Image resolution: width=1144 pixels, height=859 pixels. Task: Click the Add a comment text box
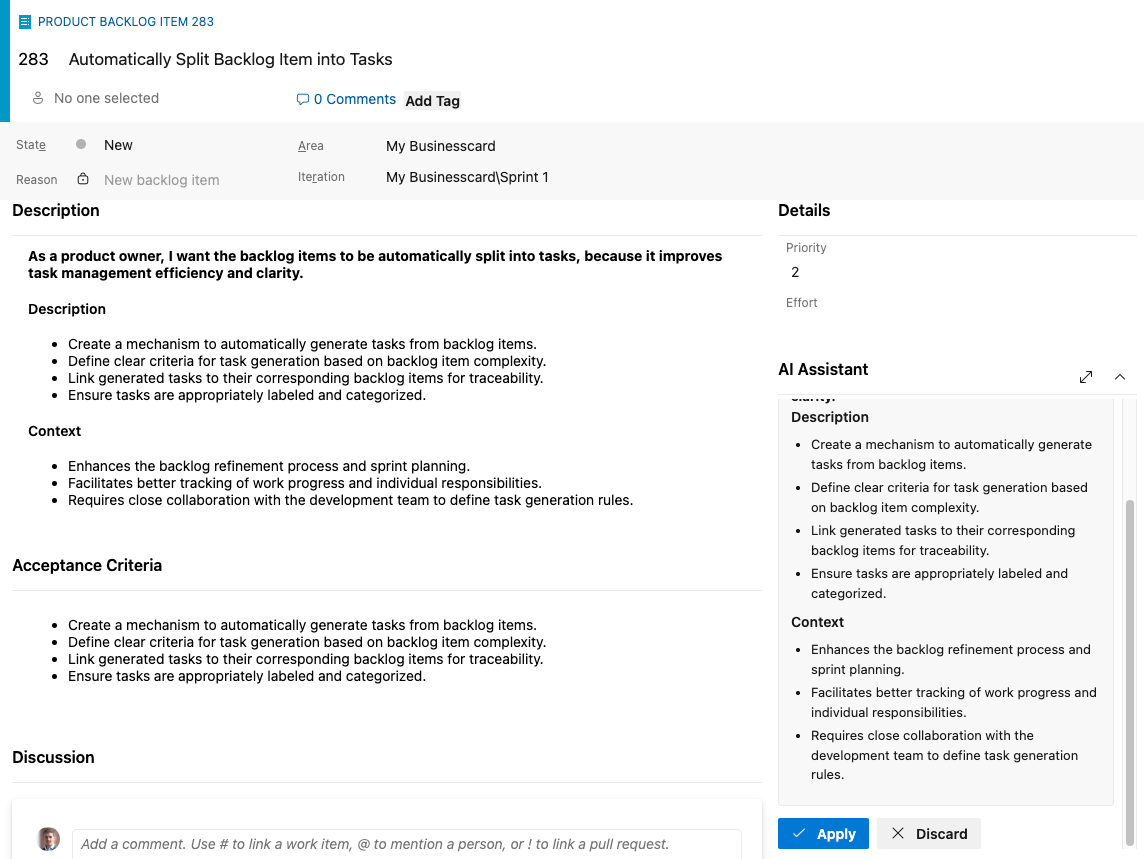point(407,844)
